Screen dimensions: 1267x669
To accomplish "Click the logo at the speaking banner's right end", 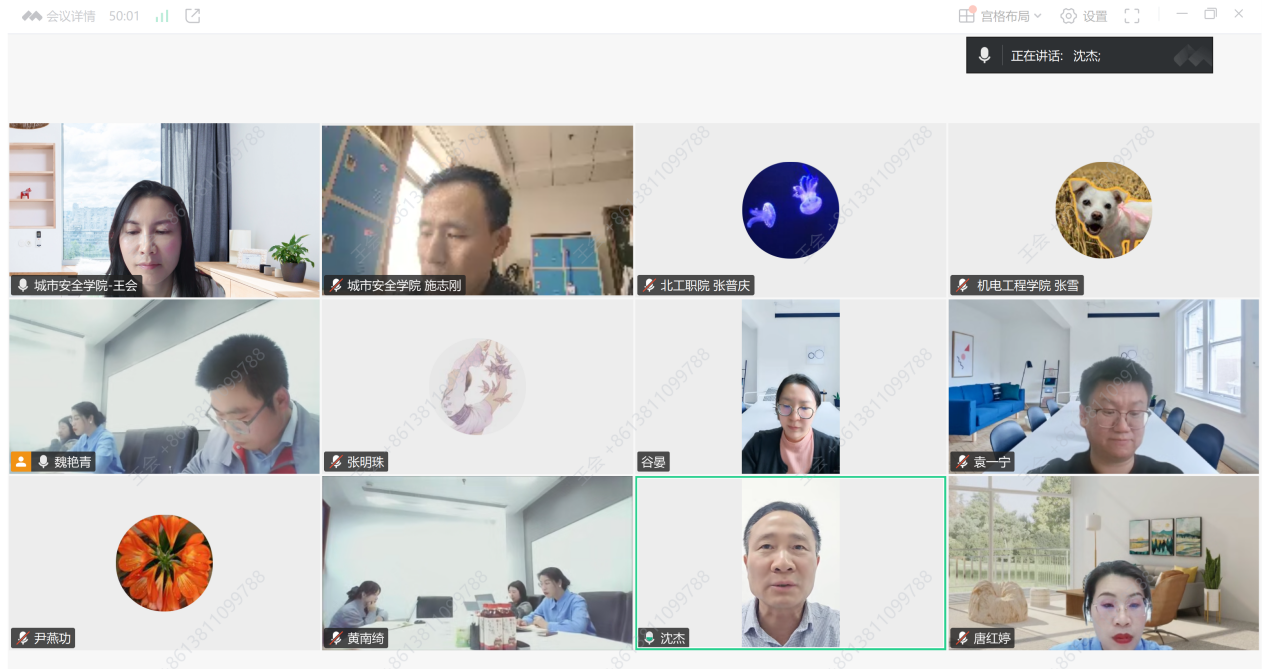I will (1192, 56).
